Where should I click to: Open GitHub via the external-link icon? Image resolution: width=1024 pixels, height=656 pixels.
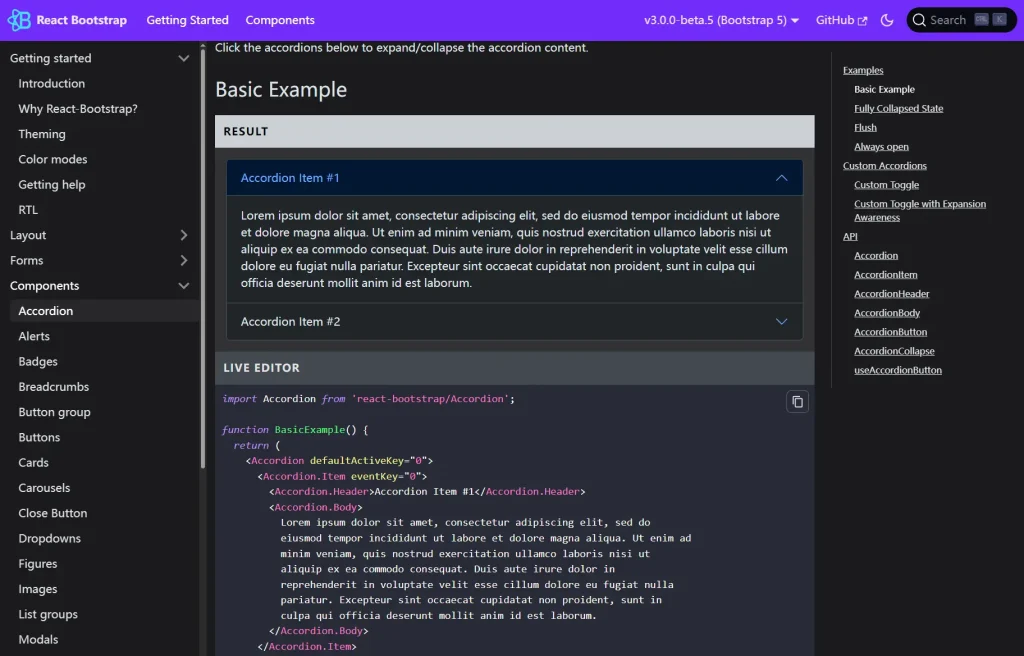(861, 19)
